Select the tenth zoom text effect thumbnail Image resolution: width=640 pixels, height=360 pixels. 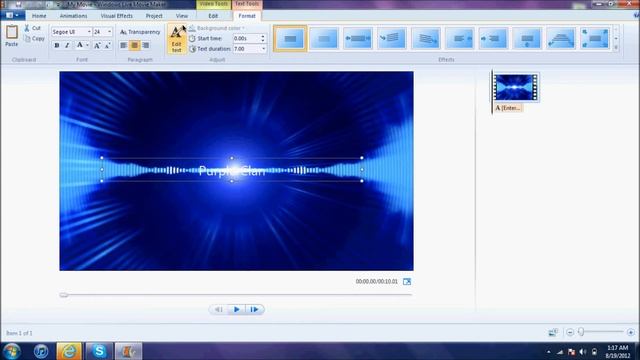click(595, 39)
